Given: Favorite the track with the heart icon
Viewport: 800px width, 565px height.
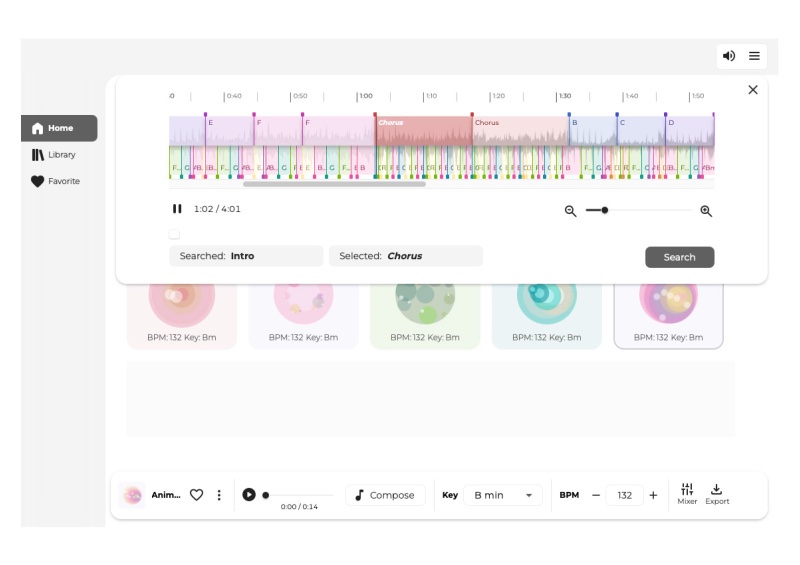Looking at the screenshot, I should 197,495.
